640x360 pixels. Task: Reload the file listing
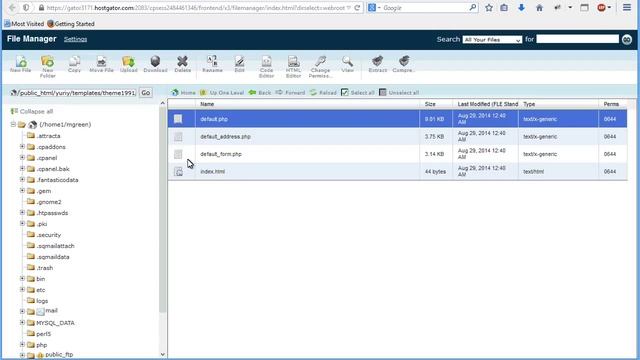pos(323,93)
